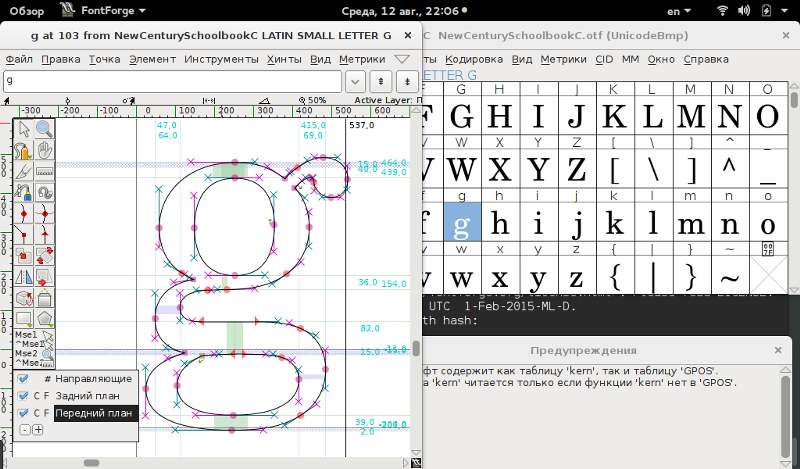This screenshot has width=800, height=469.
Task: Select the HV curve point tool
Action: (x=44, y=213)
